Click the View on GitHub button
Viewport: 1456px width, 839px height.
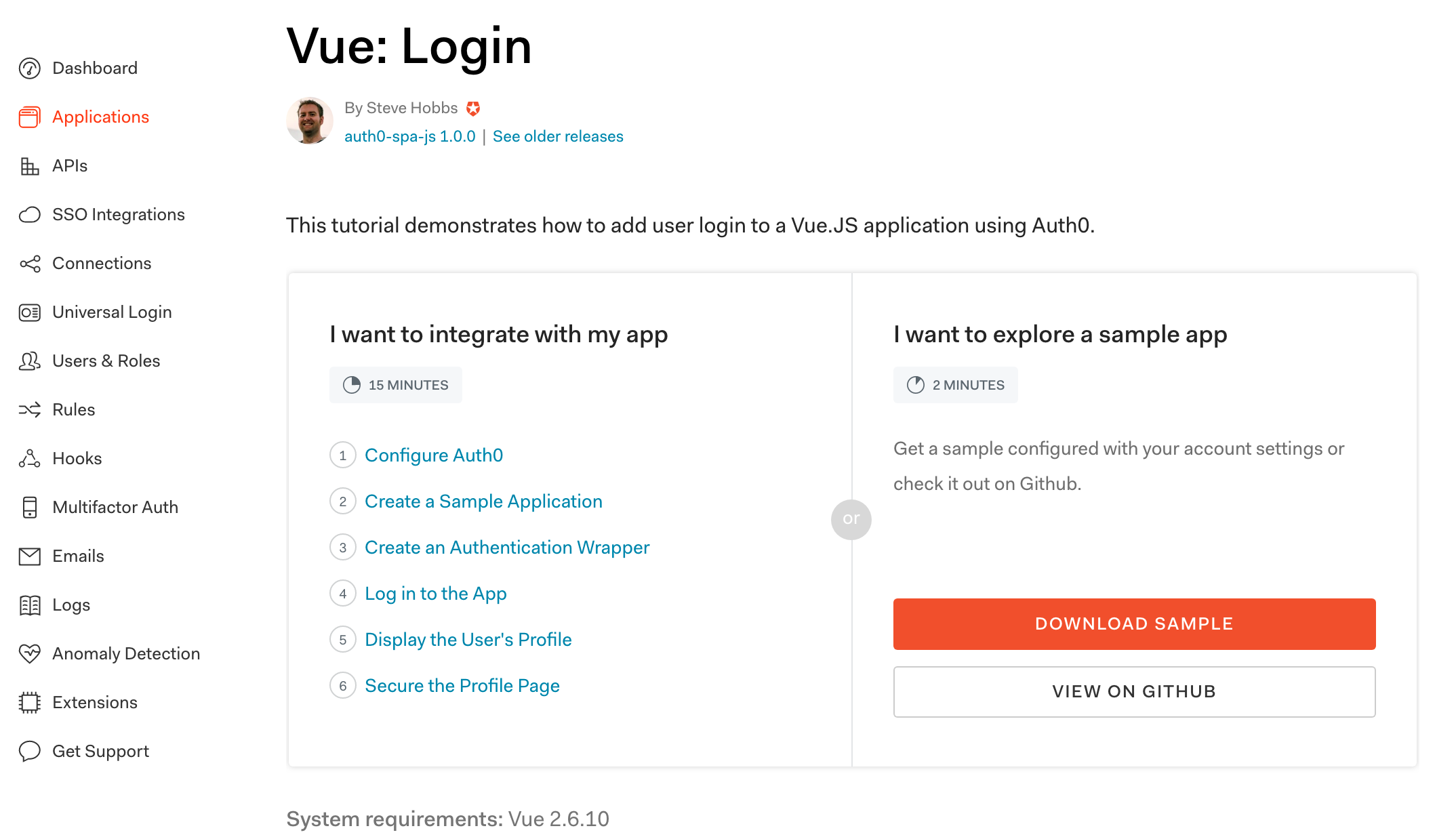1134,692
